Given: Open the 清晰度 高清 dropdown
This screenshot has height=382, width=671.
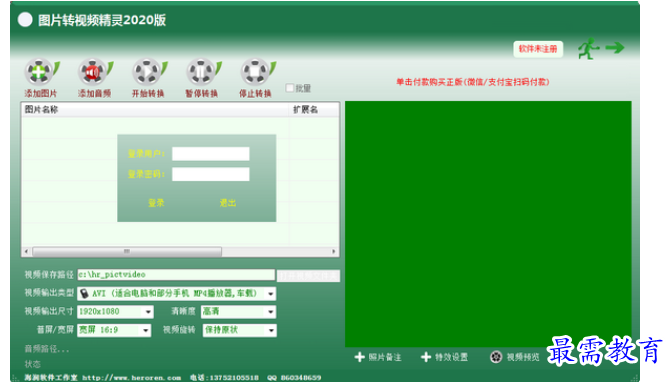Looking at the screenshot, I should (270, 312).
